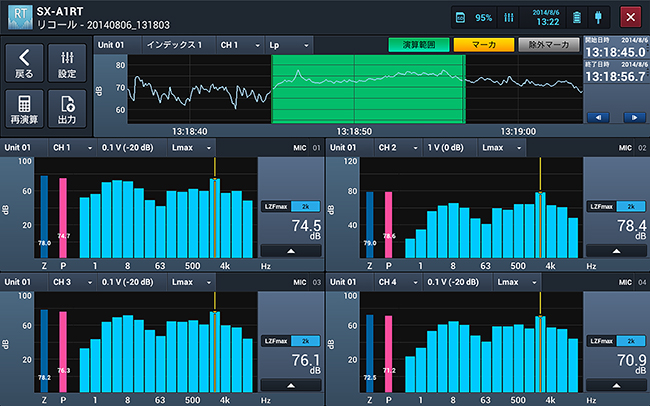Select the 0.1 V (-20 dB) range in CH 3 panel
The width and height of the screenshot is (650, 406).
tap(132, 282)
